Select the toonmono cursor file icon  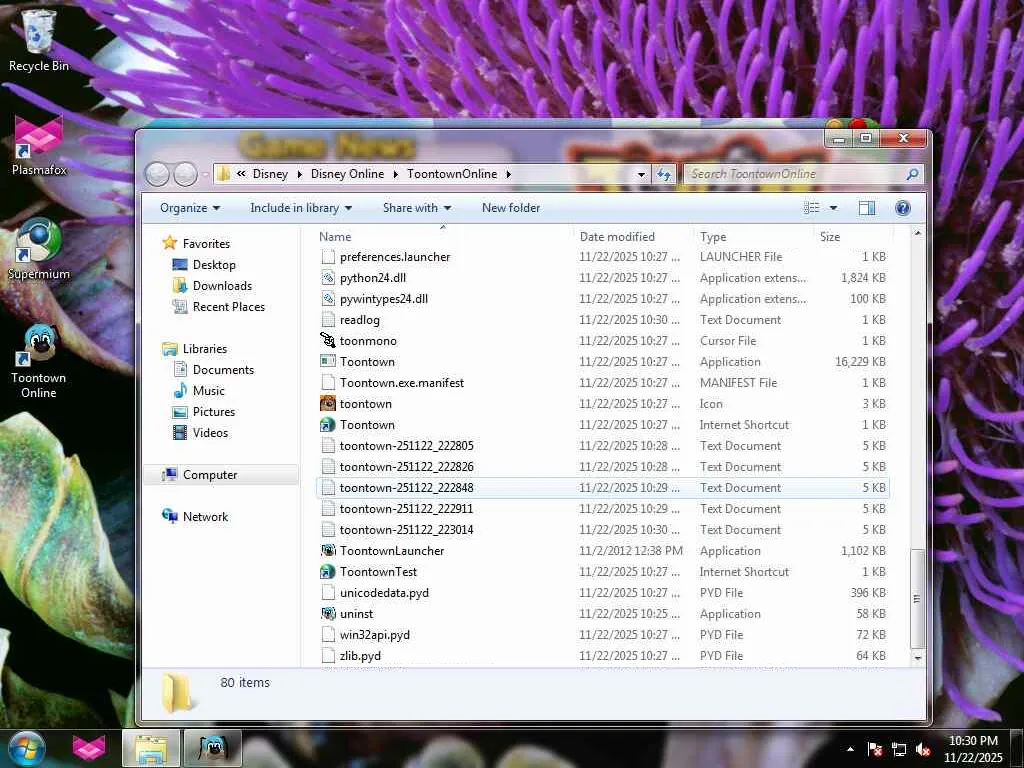(328, 340)
